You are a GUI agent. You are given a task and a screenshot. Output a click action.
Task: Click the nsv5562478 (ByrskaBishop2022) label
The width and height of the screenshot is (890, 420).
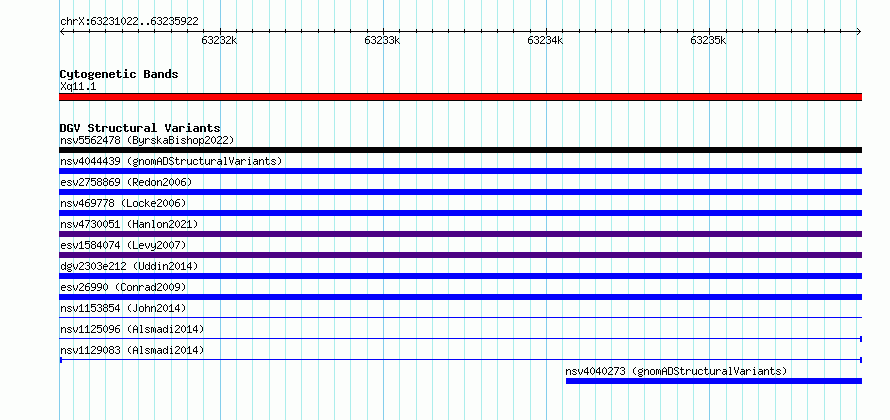point(147,140)
